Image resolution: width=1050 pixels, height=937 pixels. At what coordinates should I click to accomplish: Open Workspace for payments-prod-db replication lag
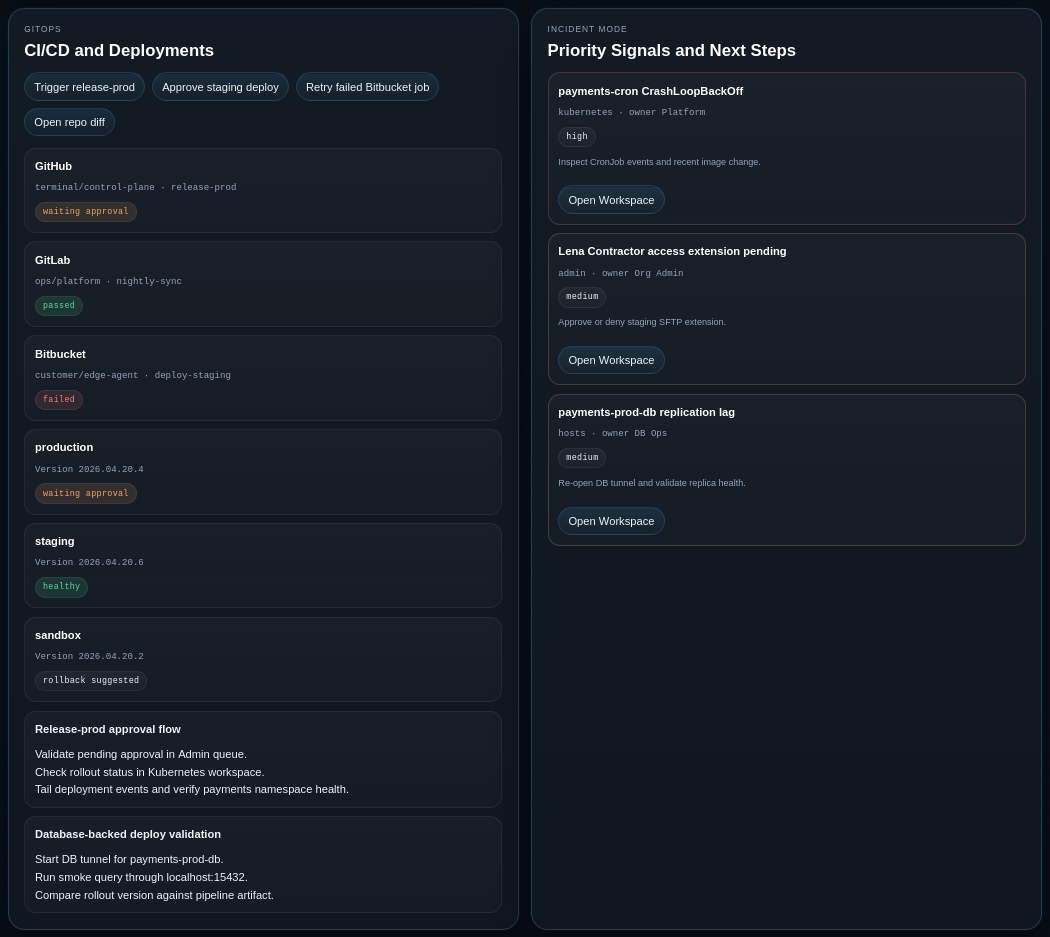pyautogui.click(x=611, y=521)
